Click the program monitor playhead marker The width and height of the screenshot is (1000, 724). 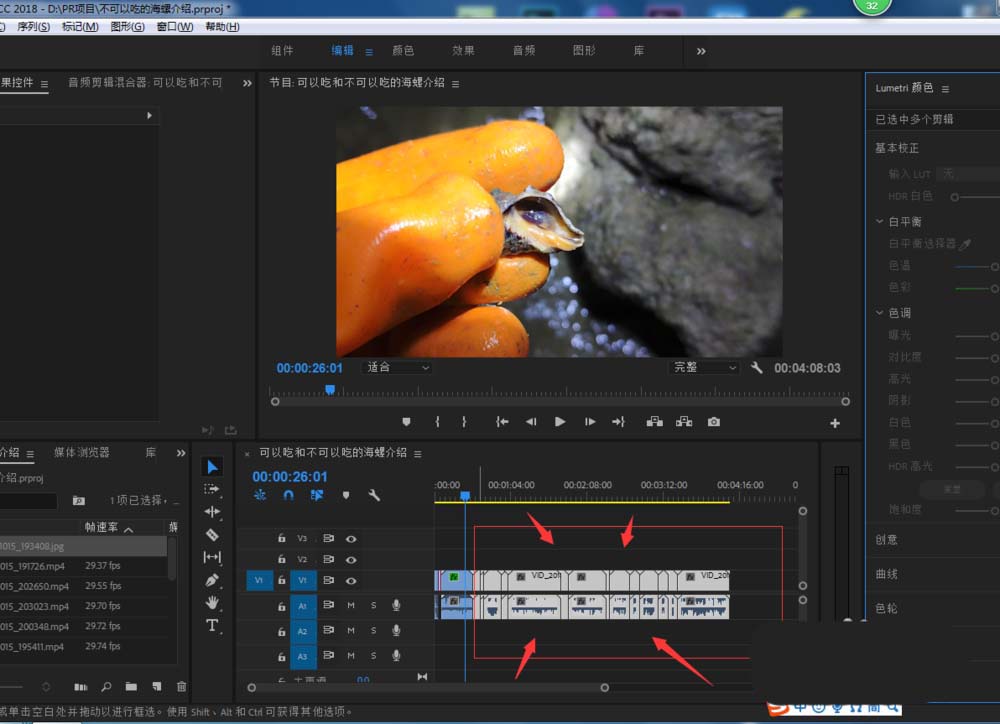pos(330,390)
